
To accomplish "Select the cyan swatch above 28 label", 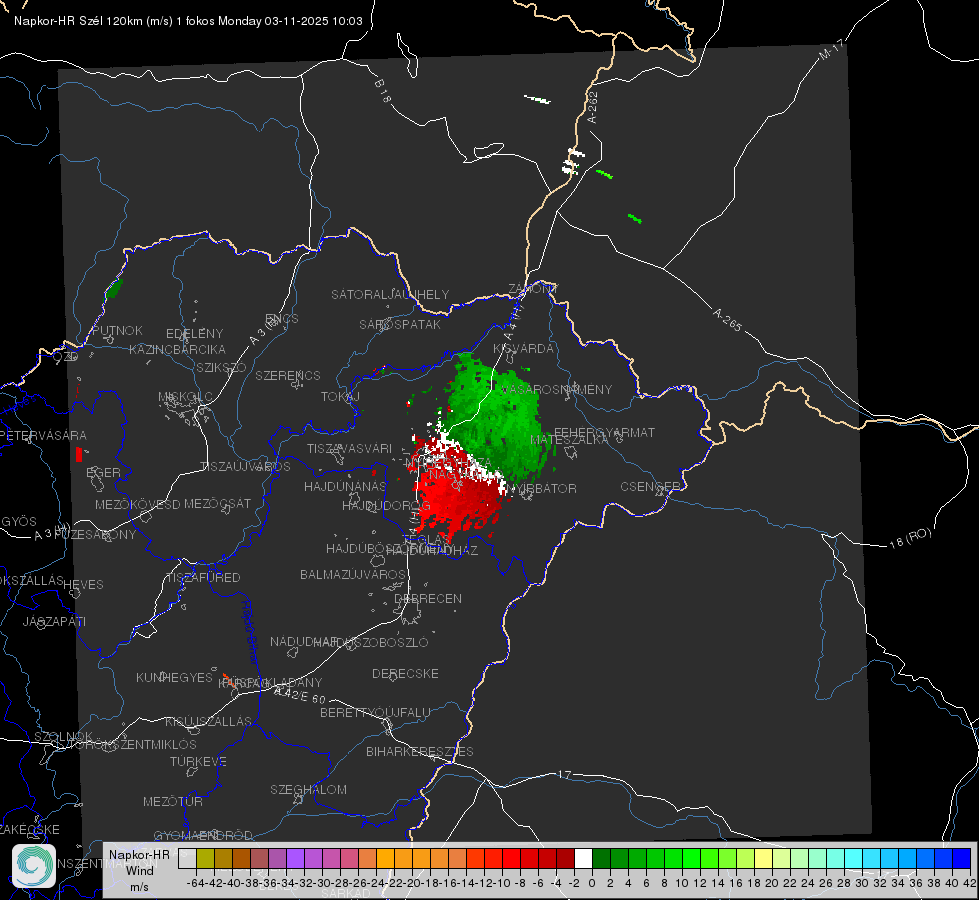I will [x=853, y=858].
